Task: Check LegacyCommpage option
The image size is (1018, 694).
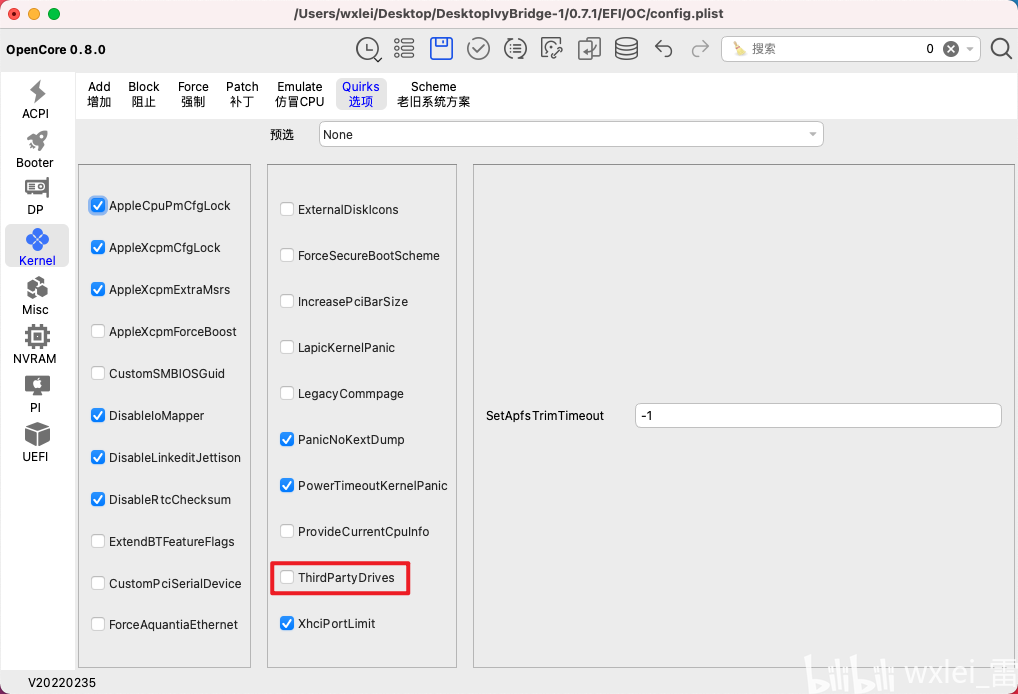Action: pos(287,394)
